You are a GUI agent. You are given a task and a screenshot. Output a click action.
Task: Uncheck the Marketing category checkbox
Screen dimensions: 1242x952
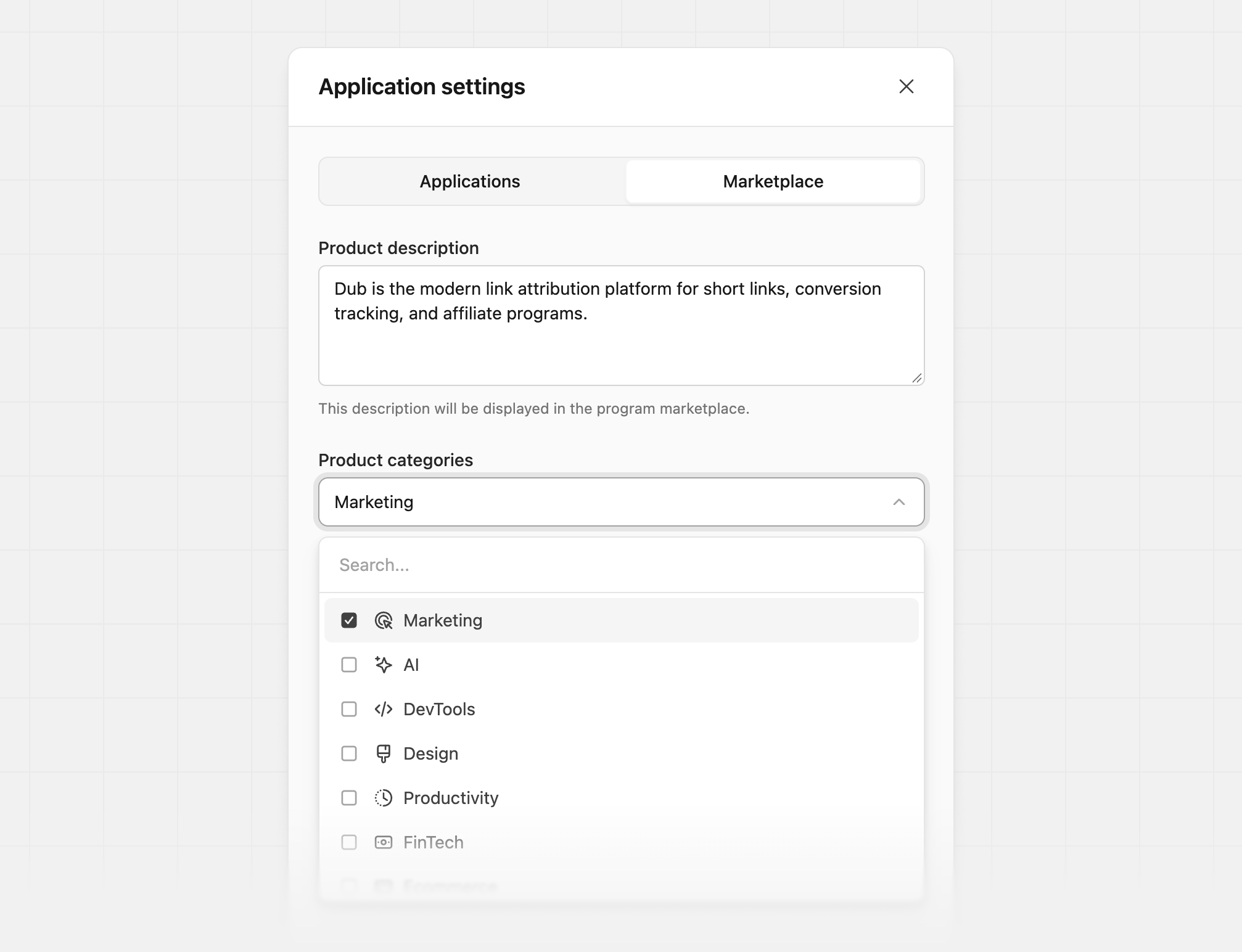click(349, 620)
